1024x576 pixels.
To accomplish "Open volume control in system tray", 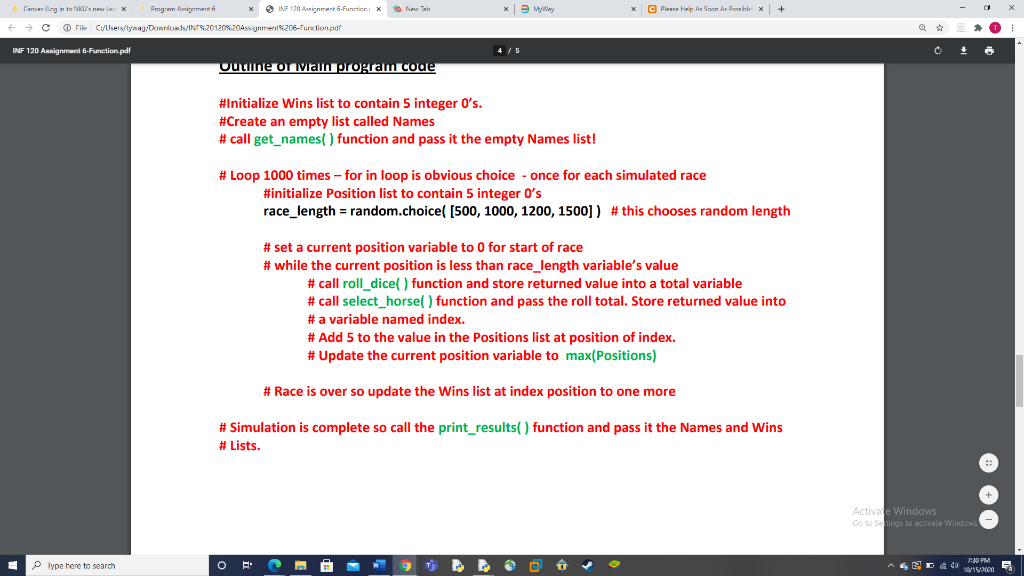I will click(955, 566).
